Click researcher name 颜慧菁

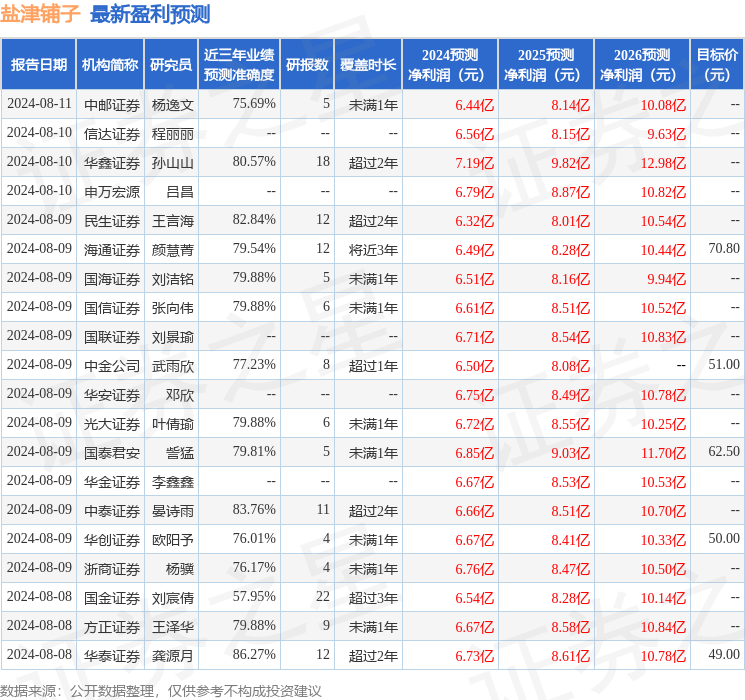pos(172,250)
